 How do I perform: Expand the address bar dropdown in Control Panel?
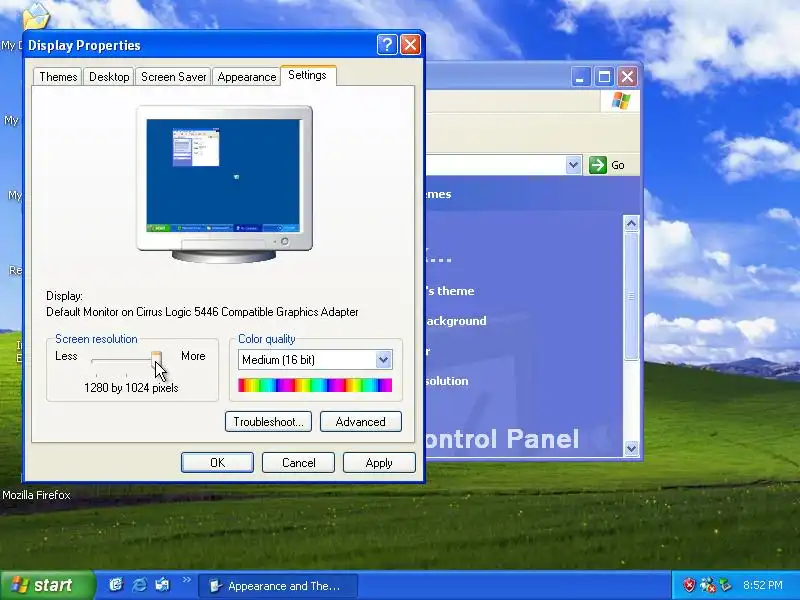pyautogui.click(x=573, y=165)
